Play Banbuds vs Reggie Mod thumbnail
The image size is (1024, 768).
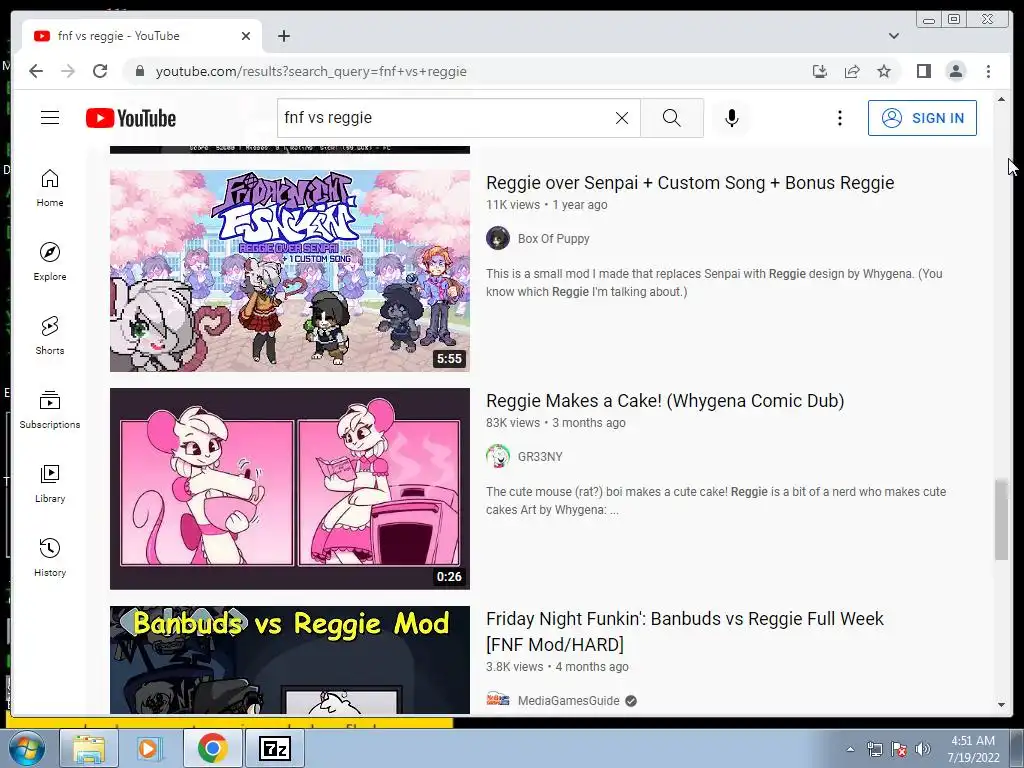point(289,660)
